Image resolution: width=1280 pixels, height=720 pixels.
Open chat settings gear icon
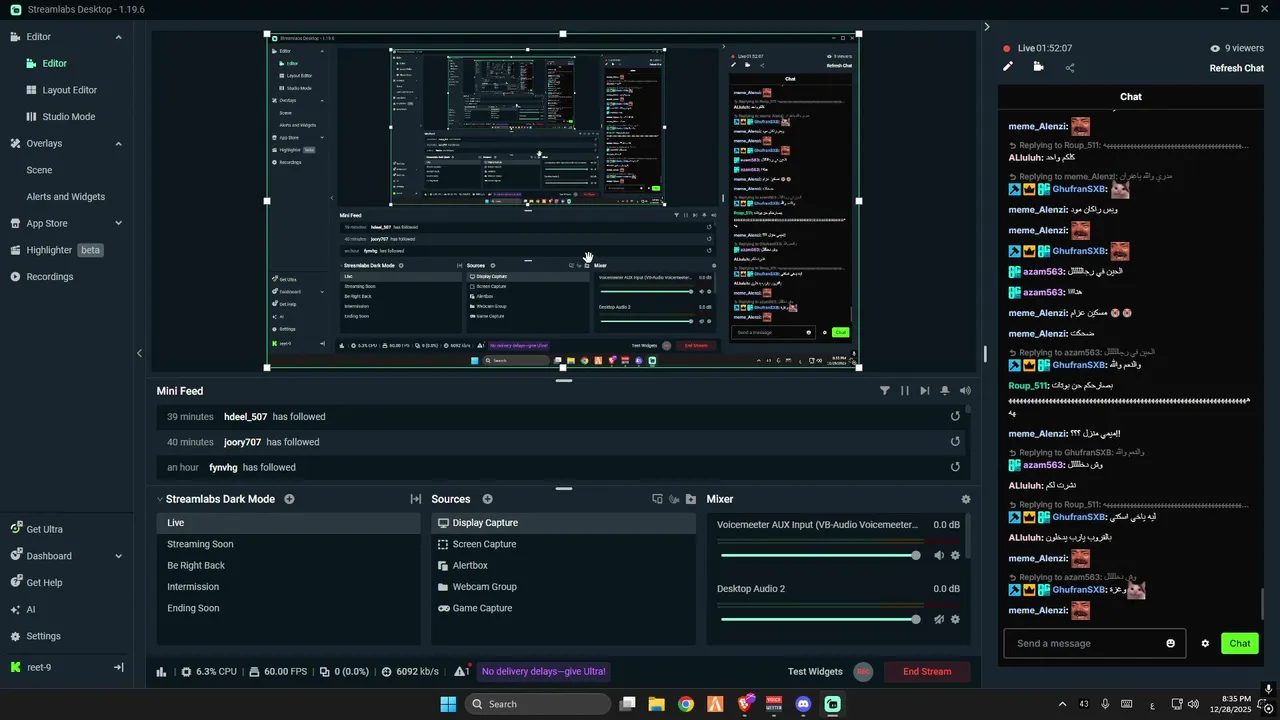pos(1205,643)
